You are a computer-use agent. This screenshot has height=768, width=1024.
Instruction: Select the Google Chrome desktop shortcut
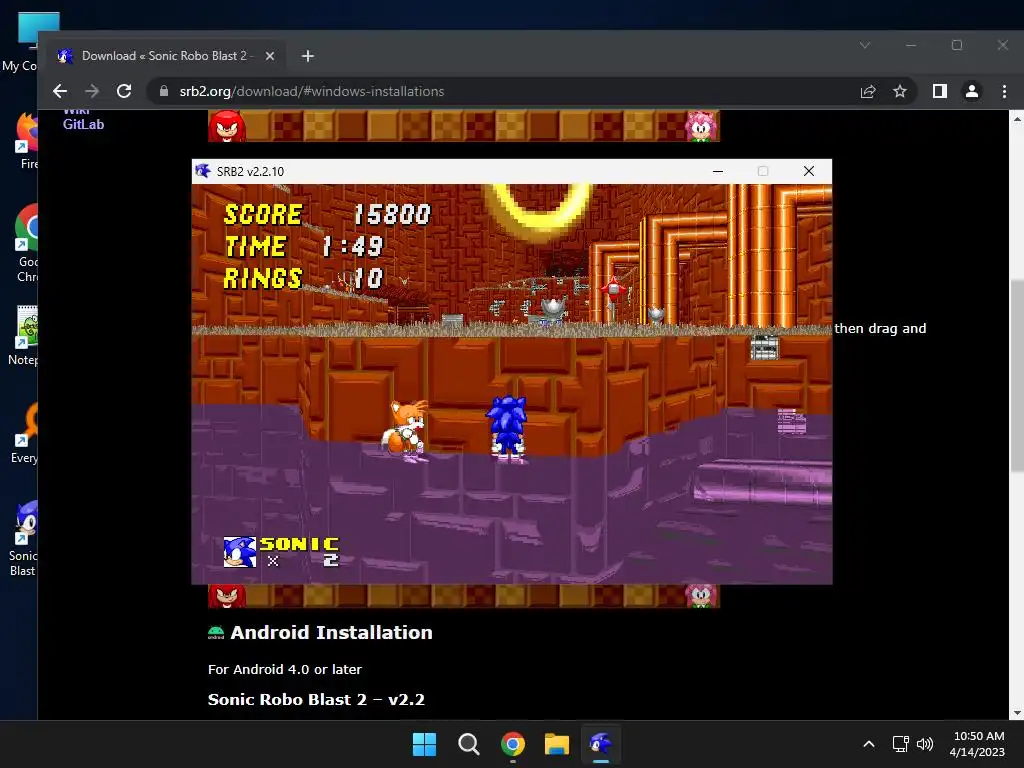[26, 243]
